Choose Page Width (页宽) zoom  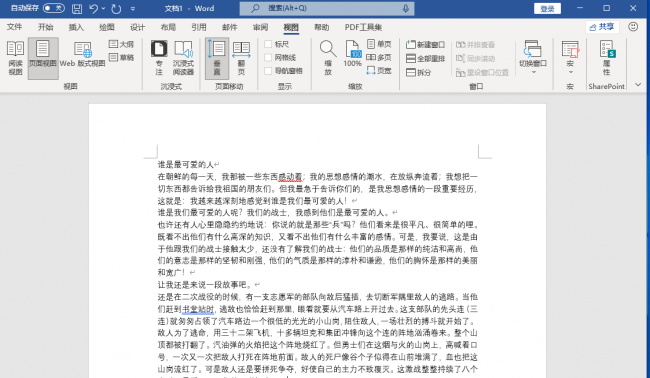(x=379, y=70)
